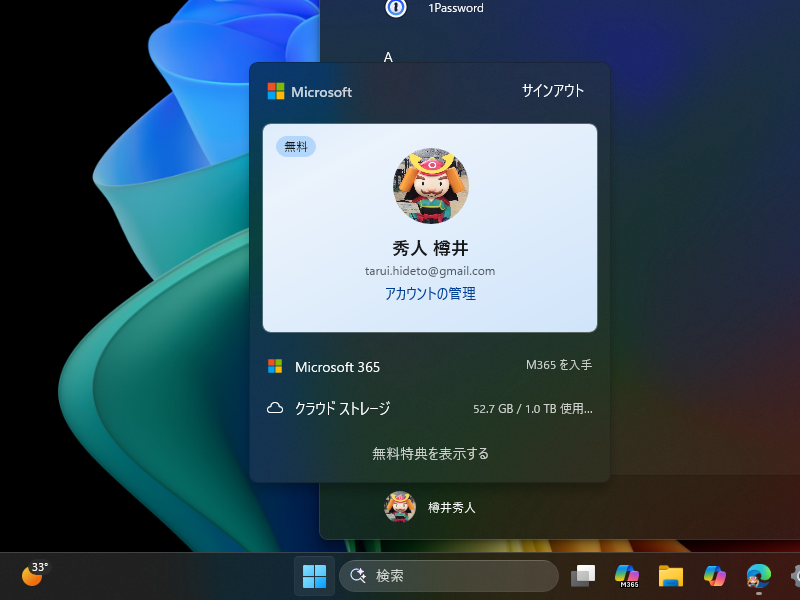The image size is (800, 600).
Task: Click the letter A section header
Action: pos(388,57)
